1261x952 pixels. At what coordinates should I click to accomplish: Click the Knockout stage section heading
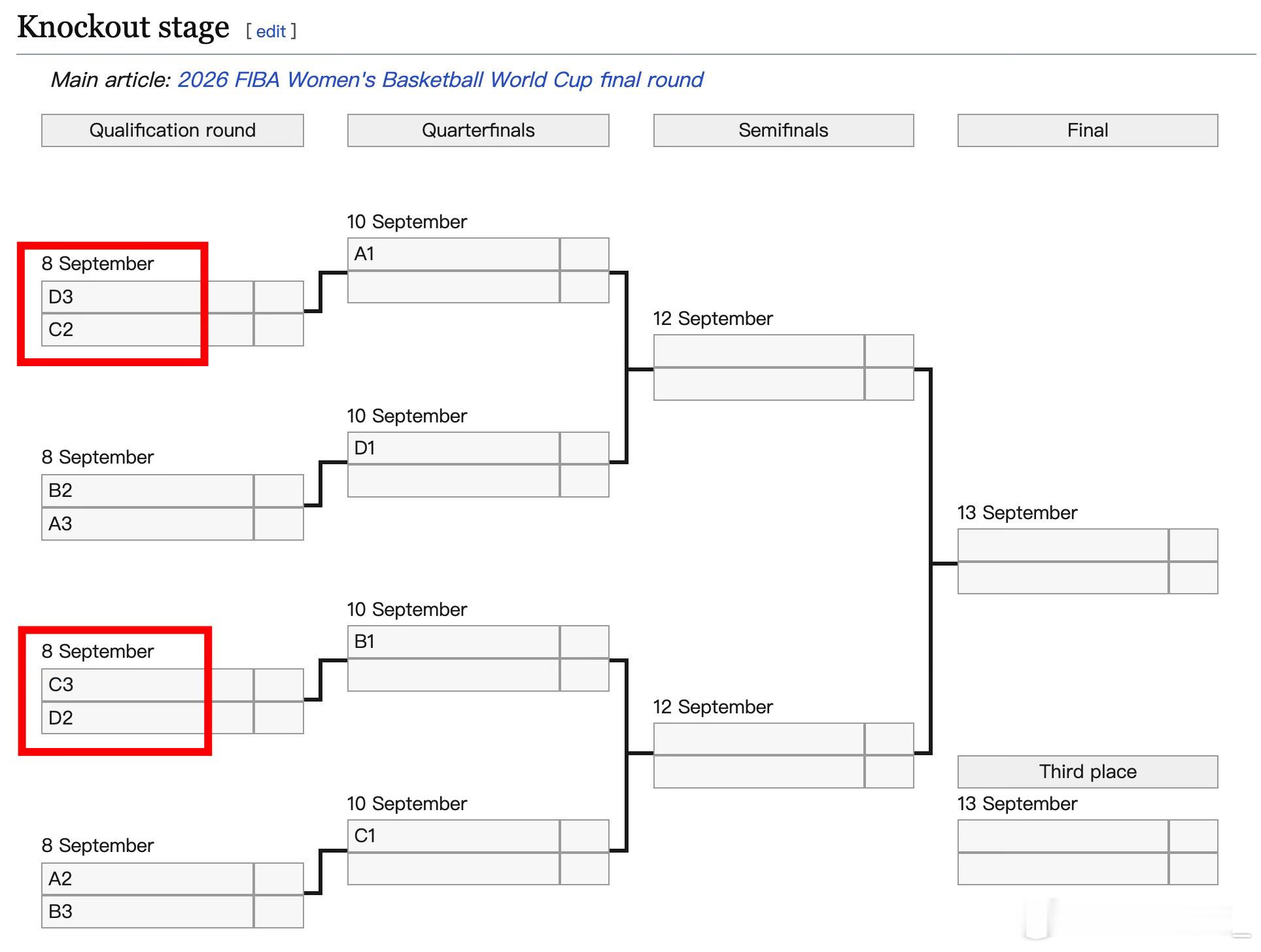click(123, 27)
